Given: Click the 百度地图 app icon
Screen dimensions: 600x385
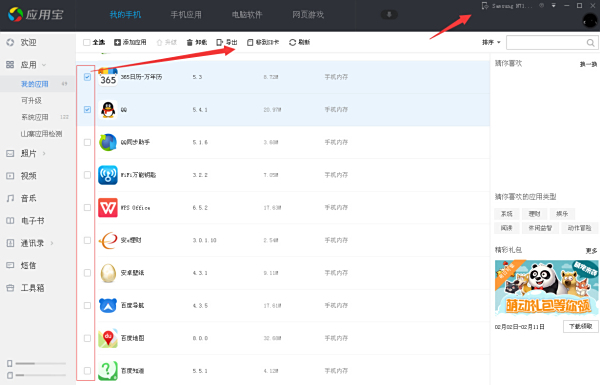Looking at the screenshot, I should point(108,338).
